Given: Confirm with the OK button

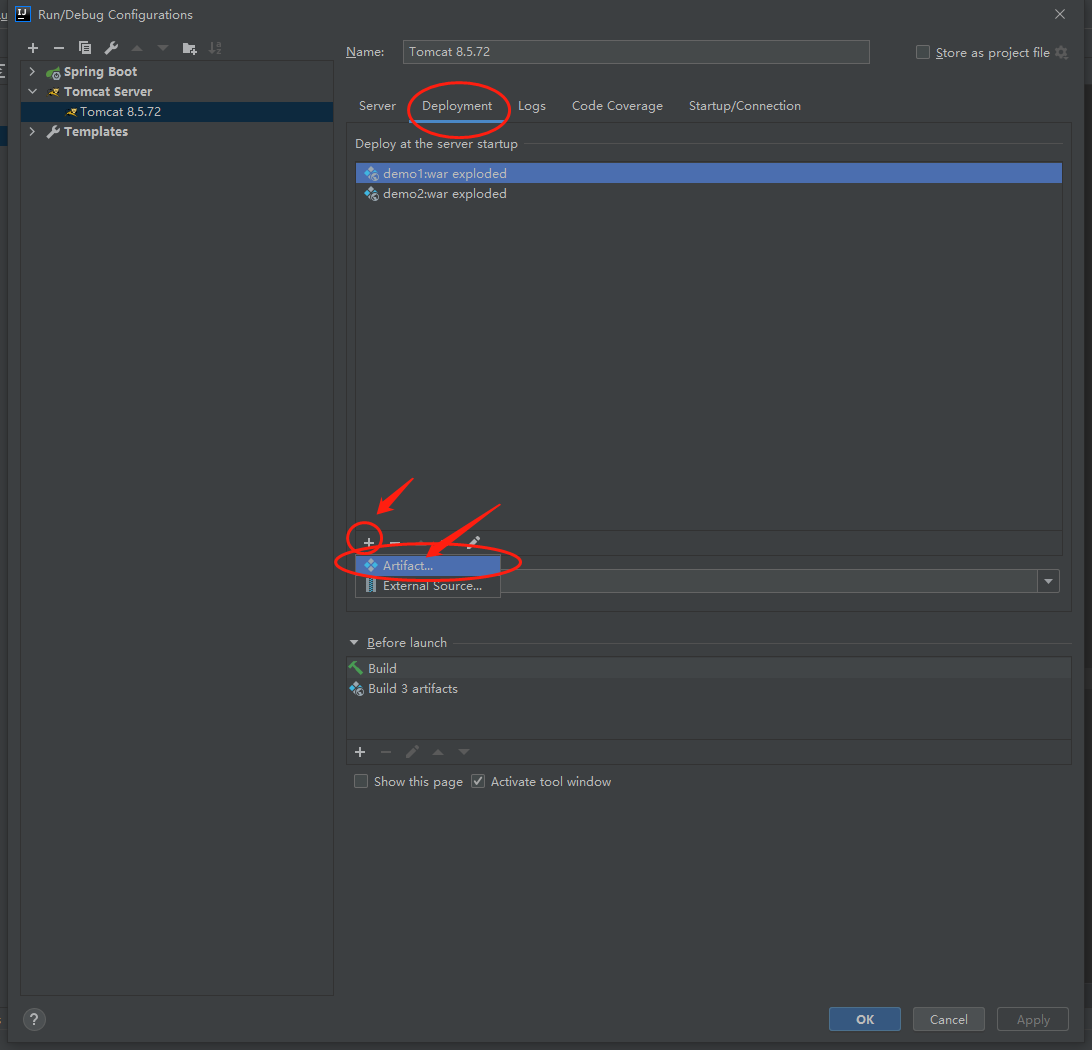Looking at the screenshot, I should point(864,1019).
